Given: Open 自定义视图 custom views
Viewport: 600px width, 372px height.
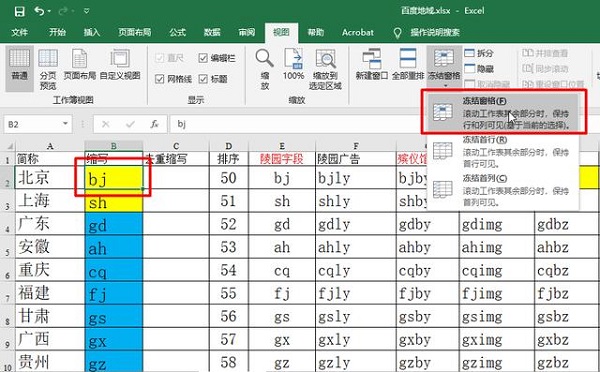Looking at the screenshot, I should click(120, 64).
